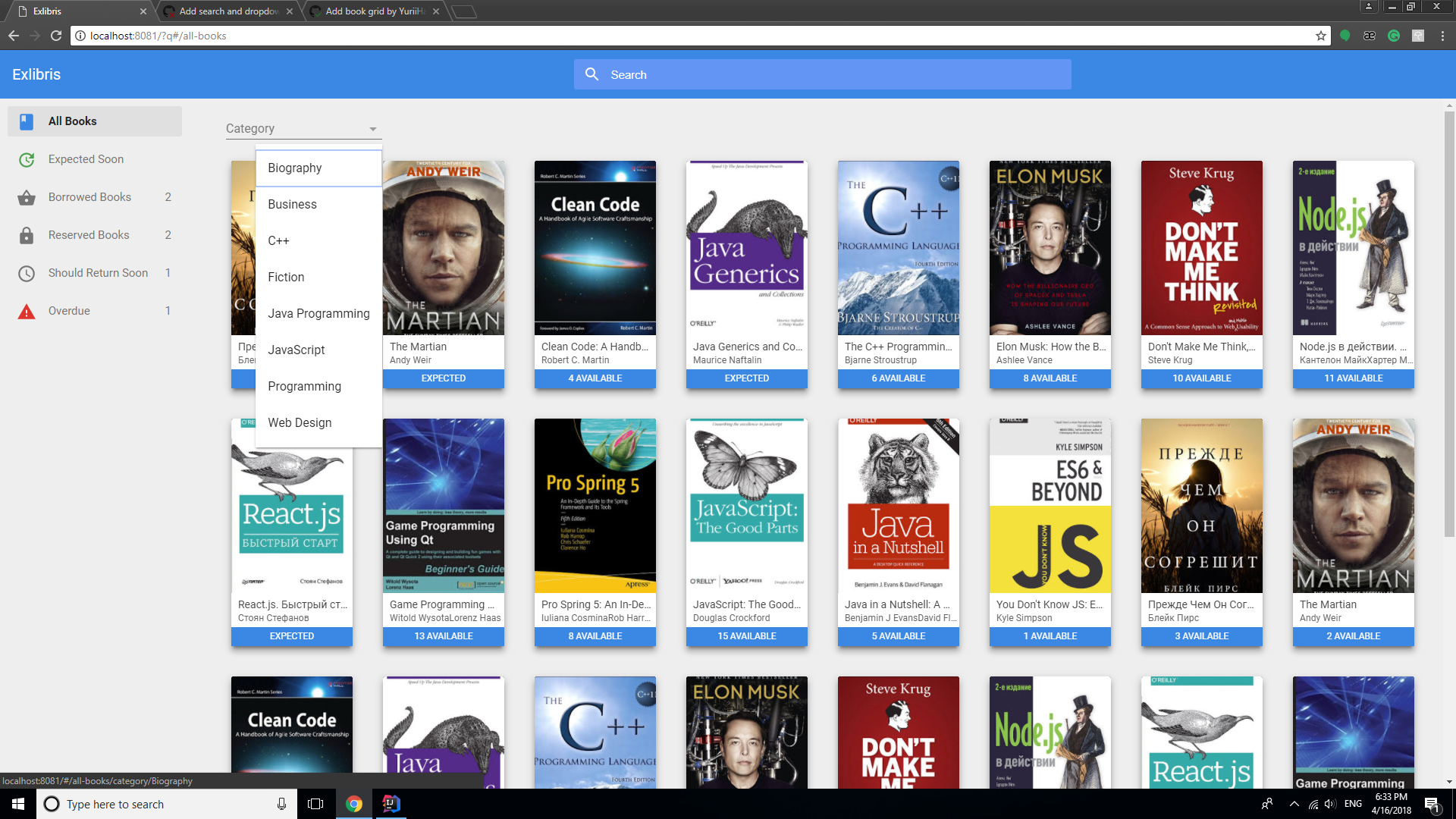Open Task View in the taskbar
1456x819 pixels.
(315, 804)
